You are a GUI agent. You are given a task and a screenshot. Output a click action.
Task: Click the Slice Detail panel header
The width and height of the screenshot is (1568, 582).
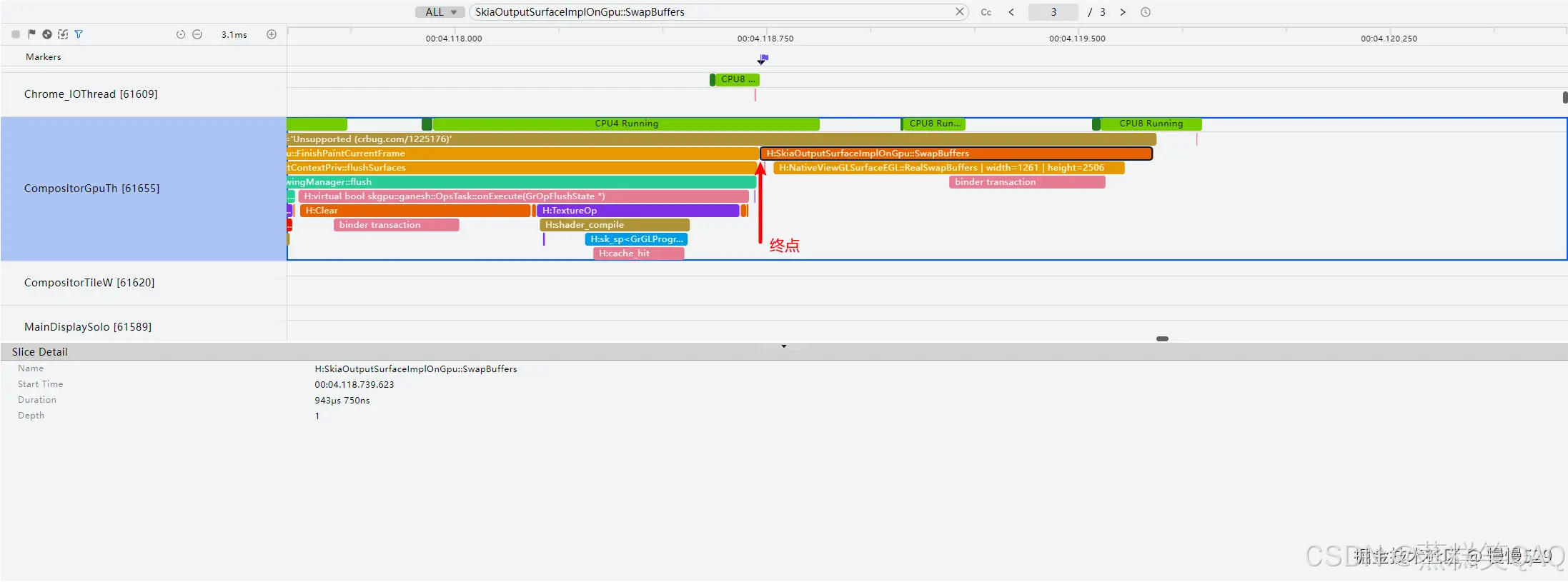click(784, 352)
